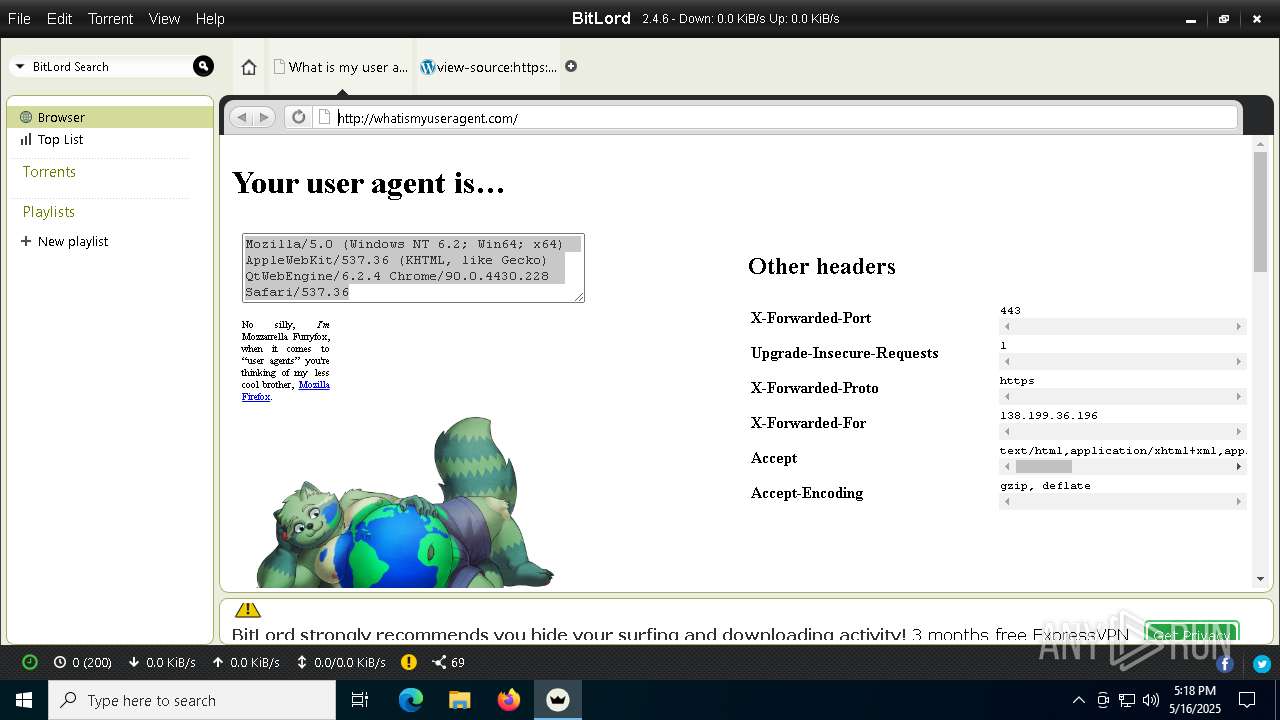Launch Microsoft Edge from taskbar

pyautogui.click(x=411, y=700)
